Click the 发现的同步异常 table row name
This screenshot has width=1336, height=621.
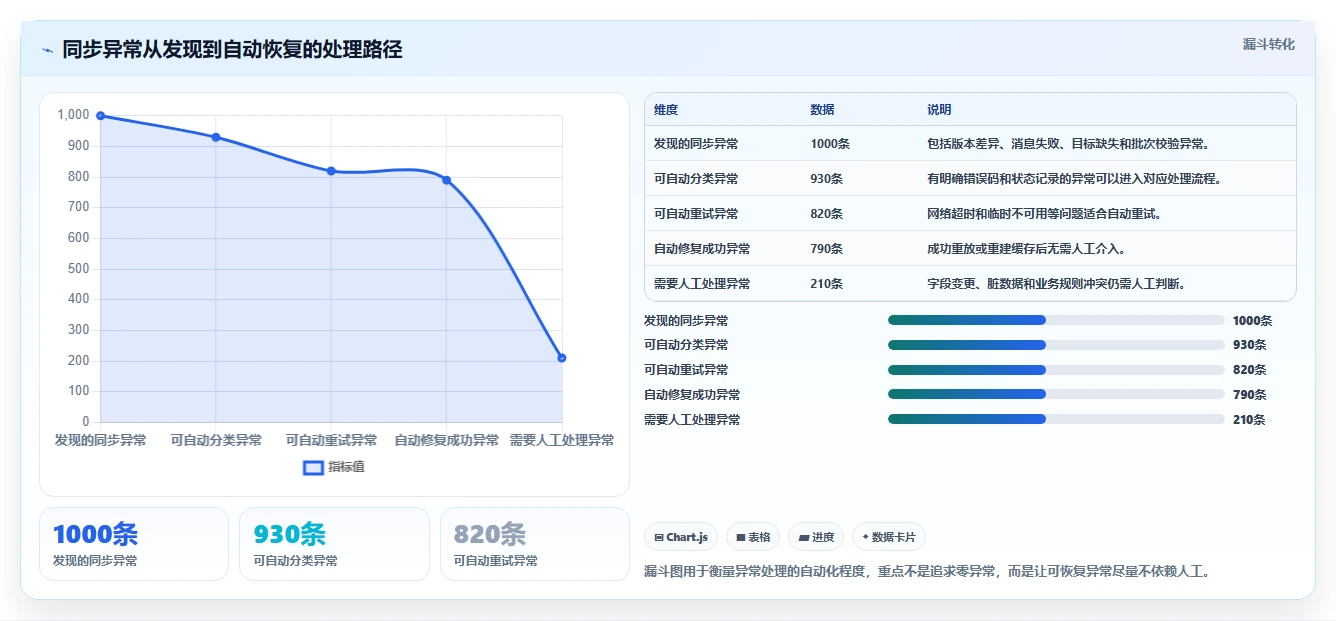(x=696, y=144)
